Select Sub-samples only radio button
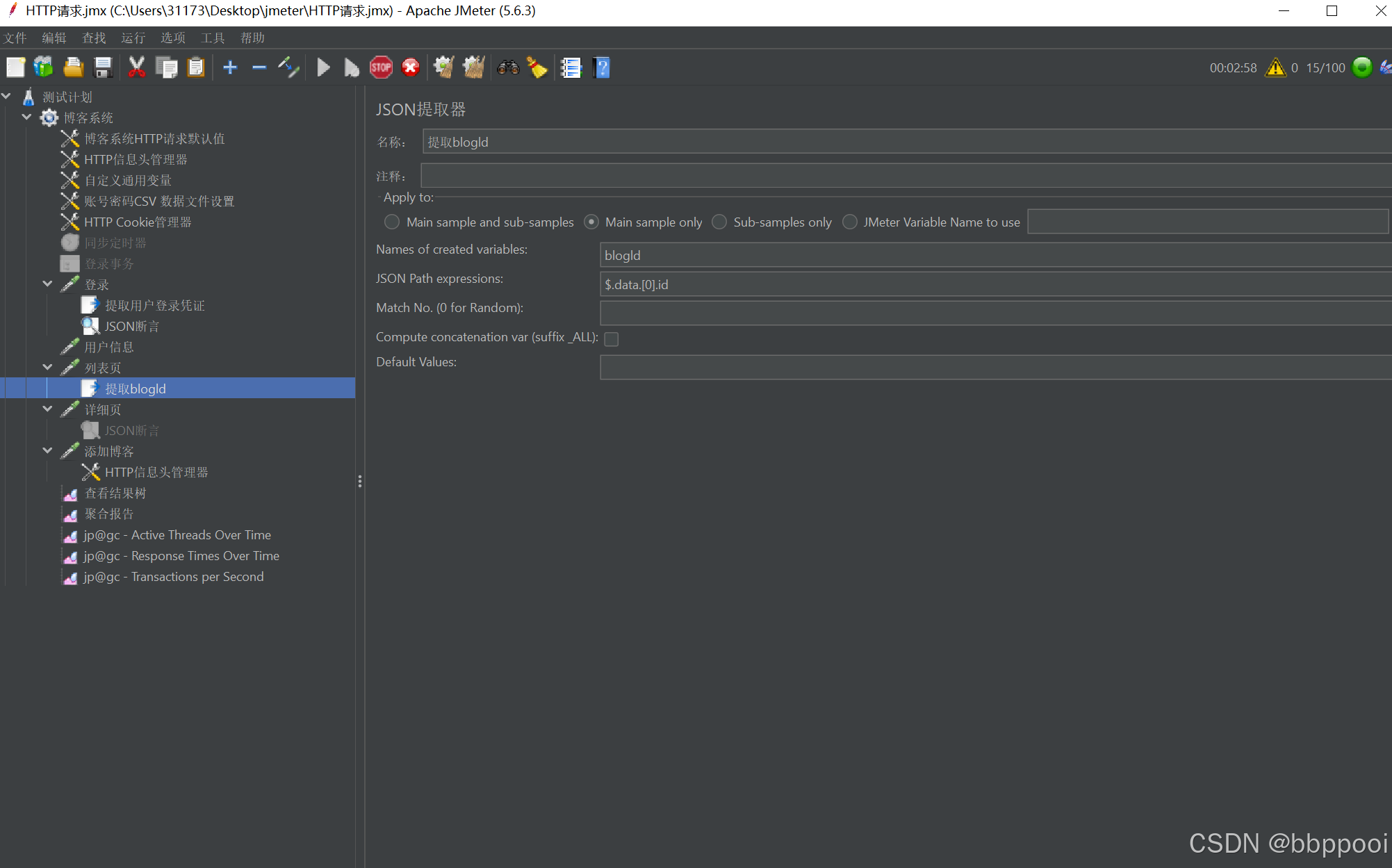The height and width of the screenshot is (868, 1392). coord(719,222)
